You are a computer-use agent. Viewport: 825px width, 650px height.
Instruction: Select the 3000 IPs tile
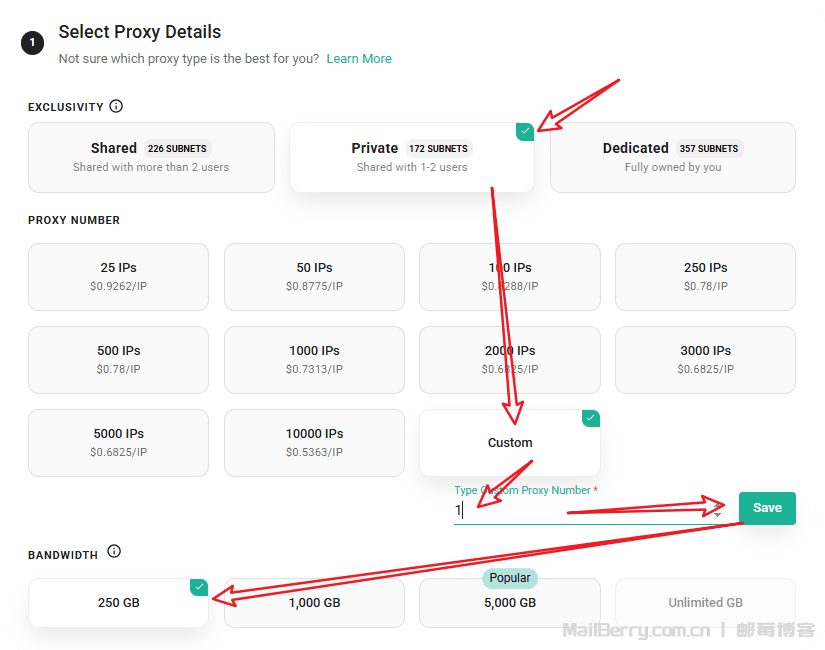click(705, 360)
